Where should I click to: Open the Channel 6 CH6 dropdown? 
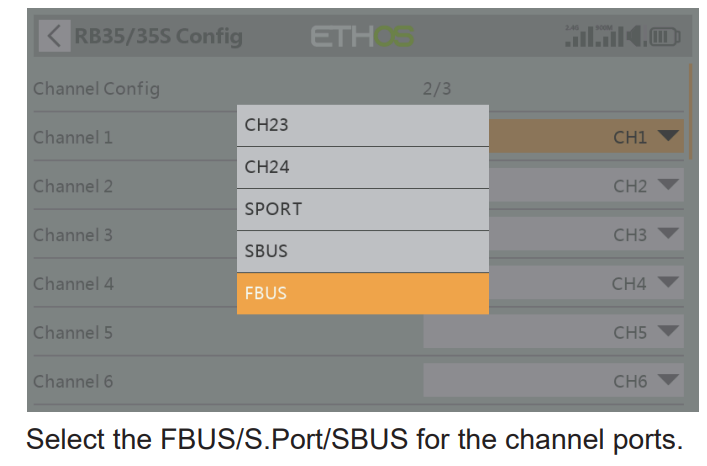coord(553,381)
